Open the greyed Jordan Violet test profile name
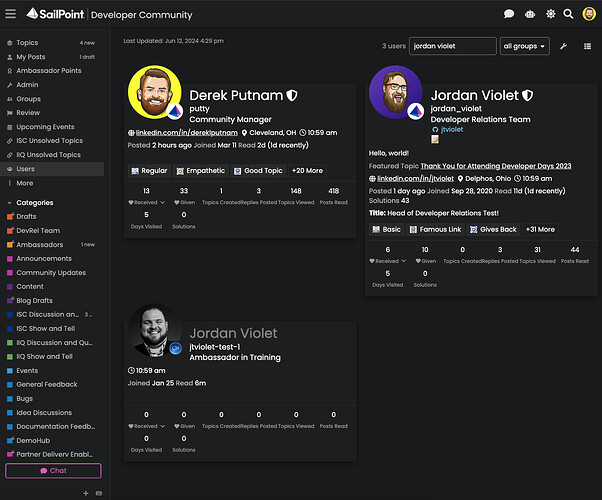 [233, 333]
